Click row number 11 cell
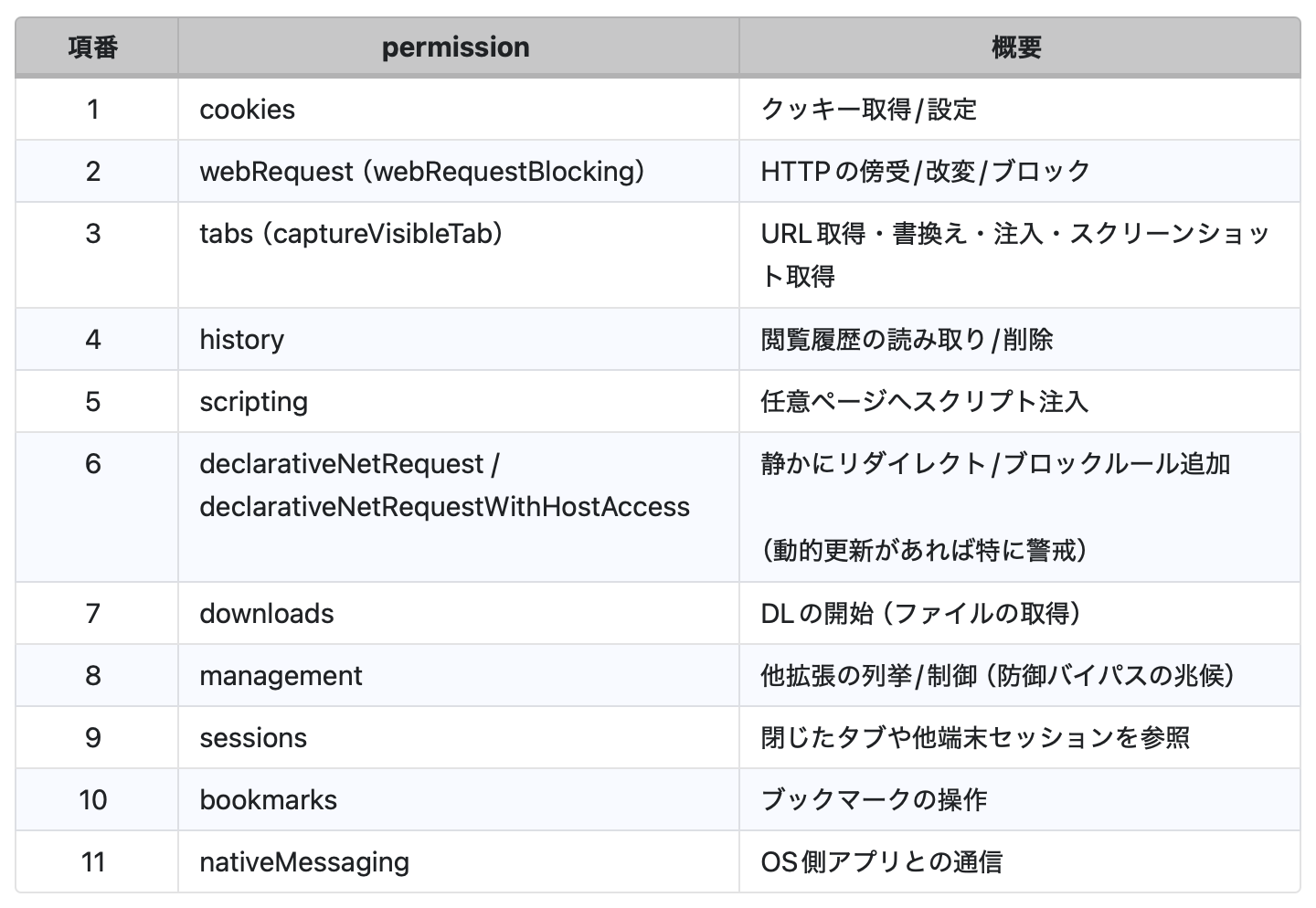The image size is (1316, 908). coord(93,862)
